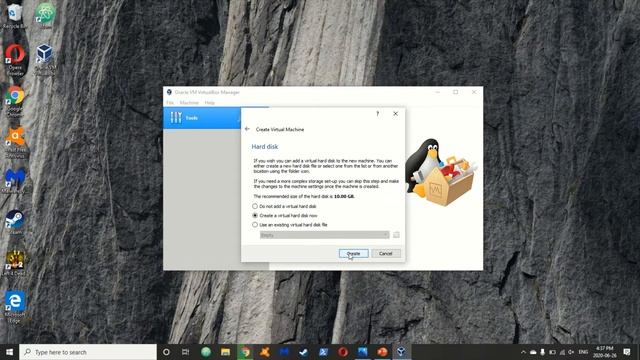Go back with the wizard's back arrow

click(x=247, y=129)
